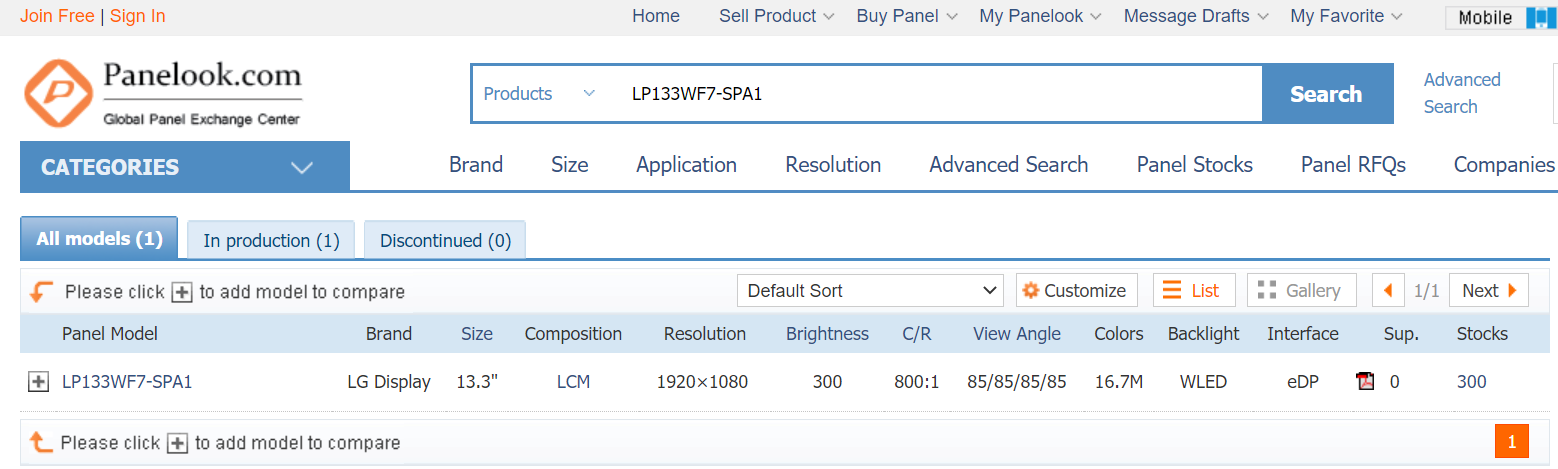This screenshot has height=469, width=1558.
Task: Select the All models (1) tab
Action: tap(99, 238)
